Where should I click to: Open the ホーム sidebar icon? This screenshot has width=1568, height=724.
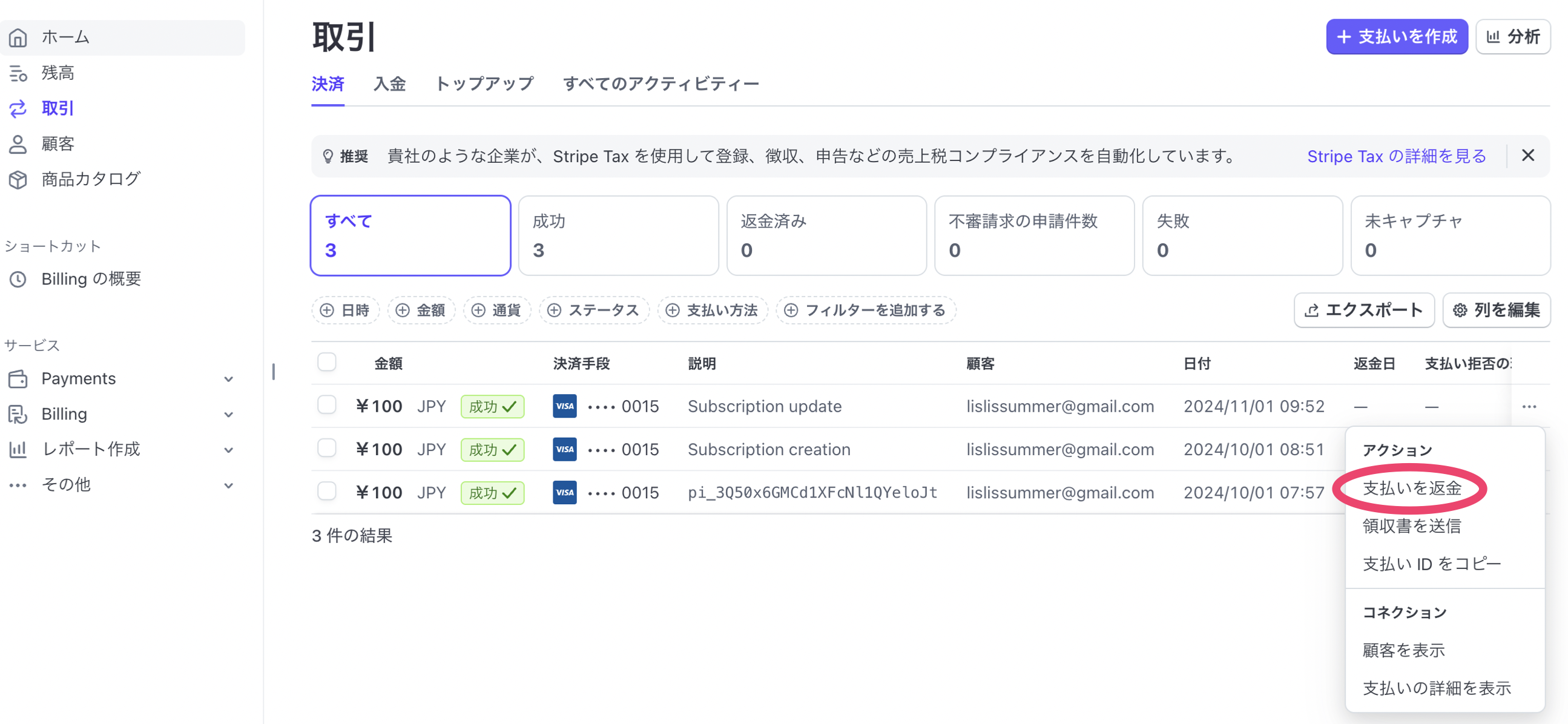click(18, 36)
